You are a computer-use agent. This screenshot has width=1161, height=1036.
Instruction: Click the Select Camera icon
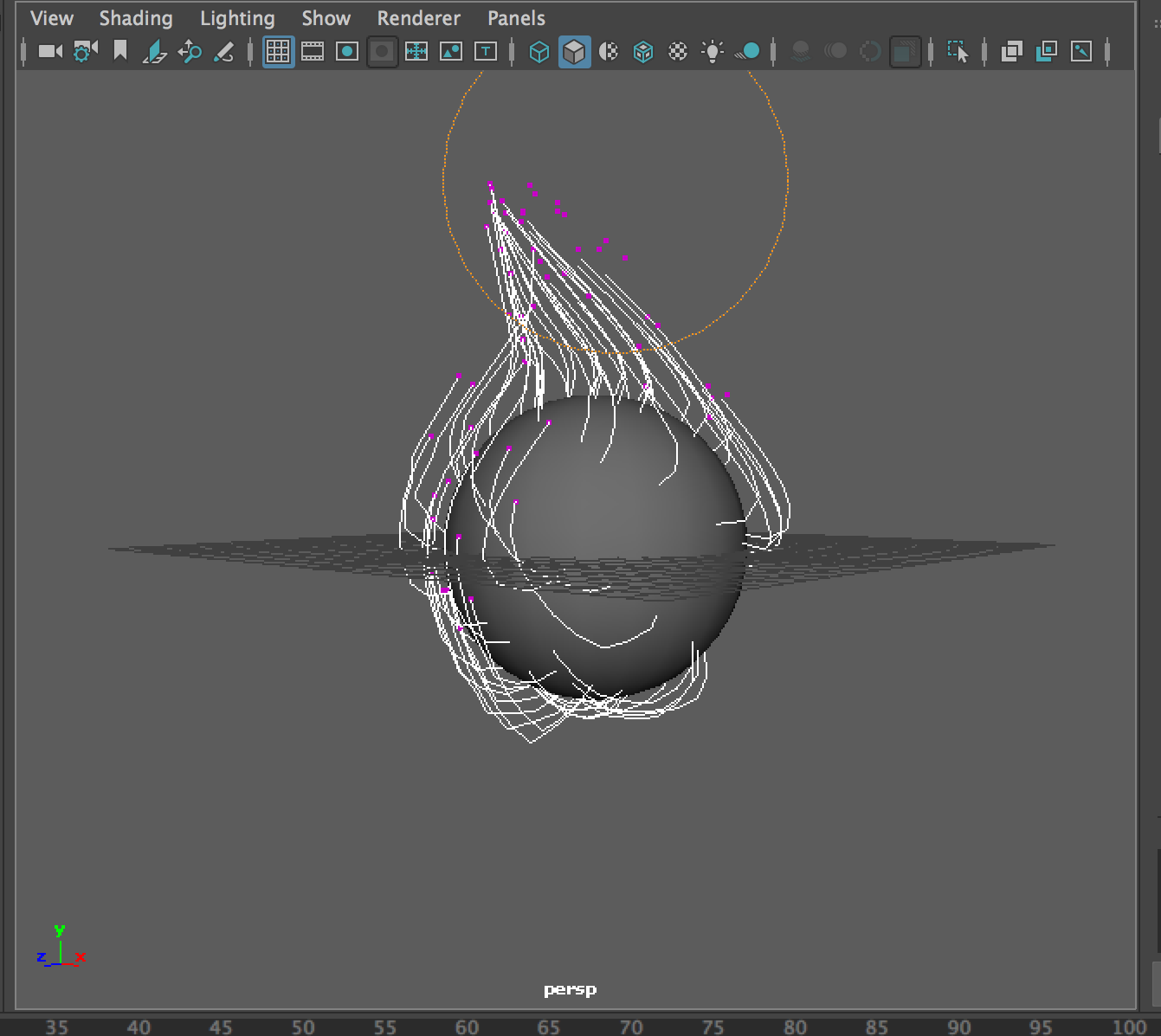click(50, 52)
